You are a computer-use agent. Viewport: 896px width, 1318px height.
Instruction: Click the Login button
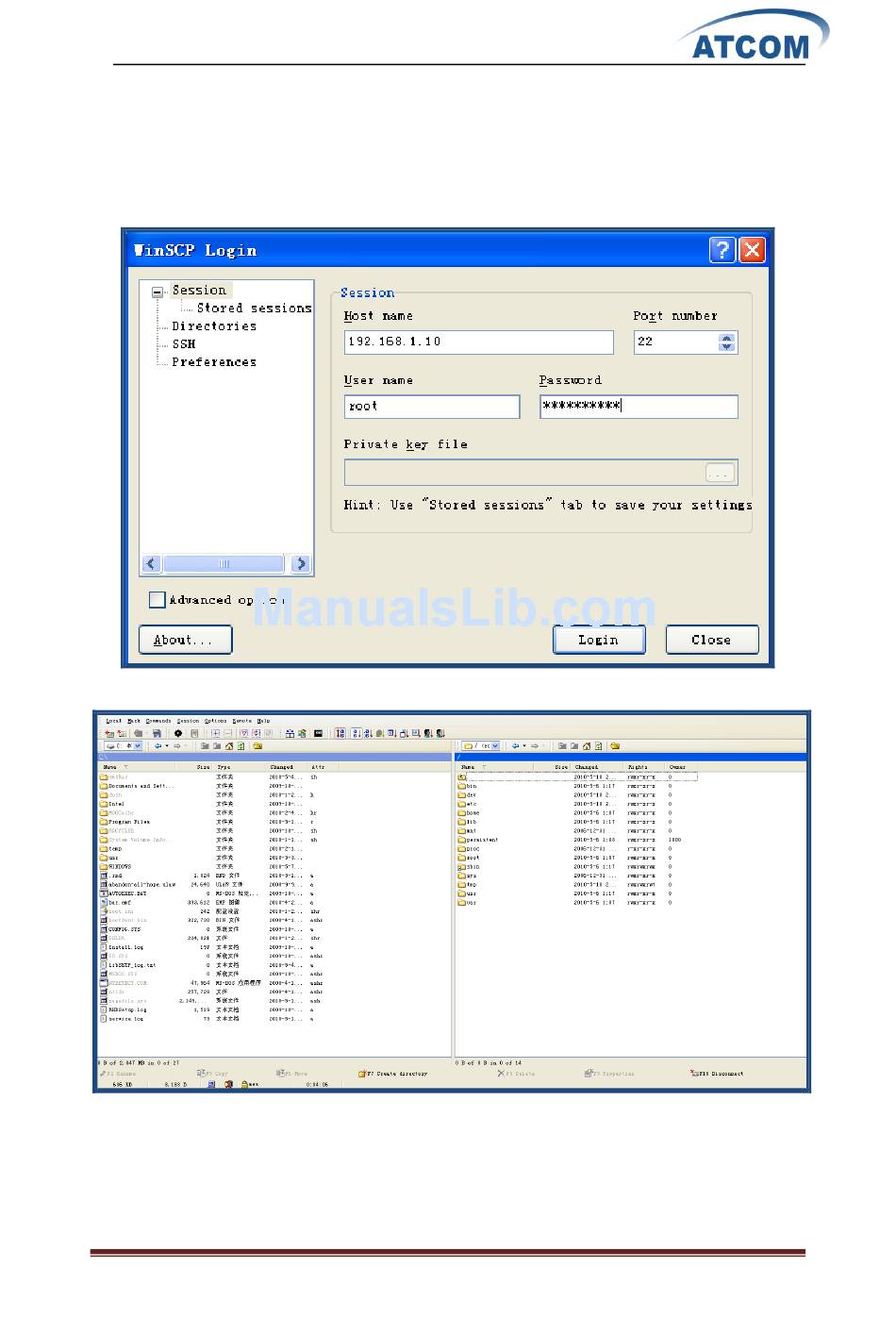[599, 640]
